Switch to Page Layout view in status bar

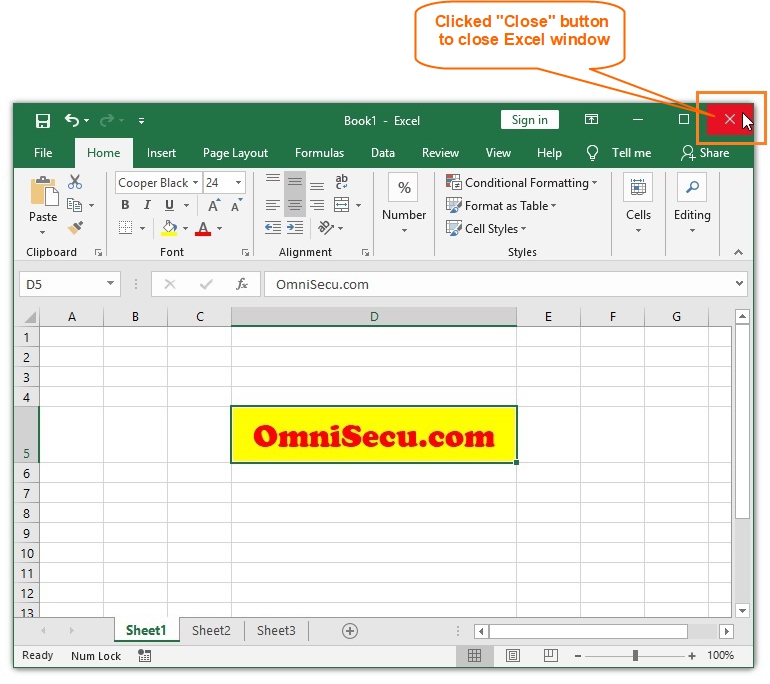pos(513,656)
